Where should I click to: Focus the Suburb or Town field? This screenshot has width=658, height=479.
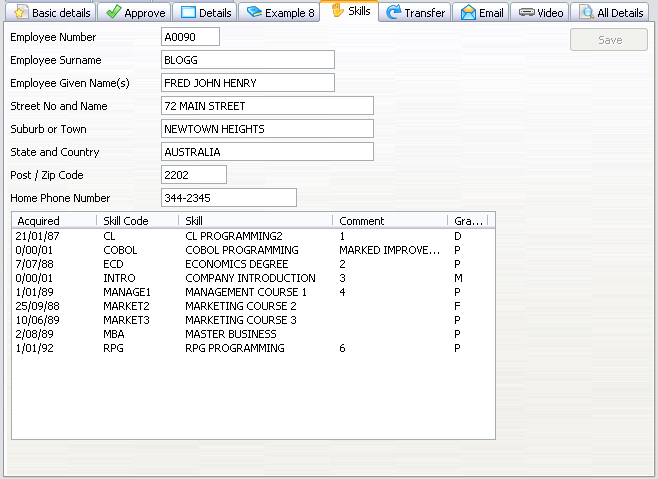pyautogui.click(x=267, y=129)
